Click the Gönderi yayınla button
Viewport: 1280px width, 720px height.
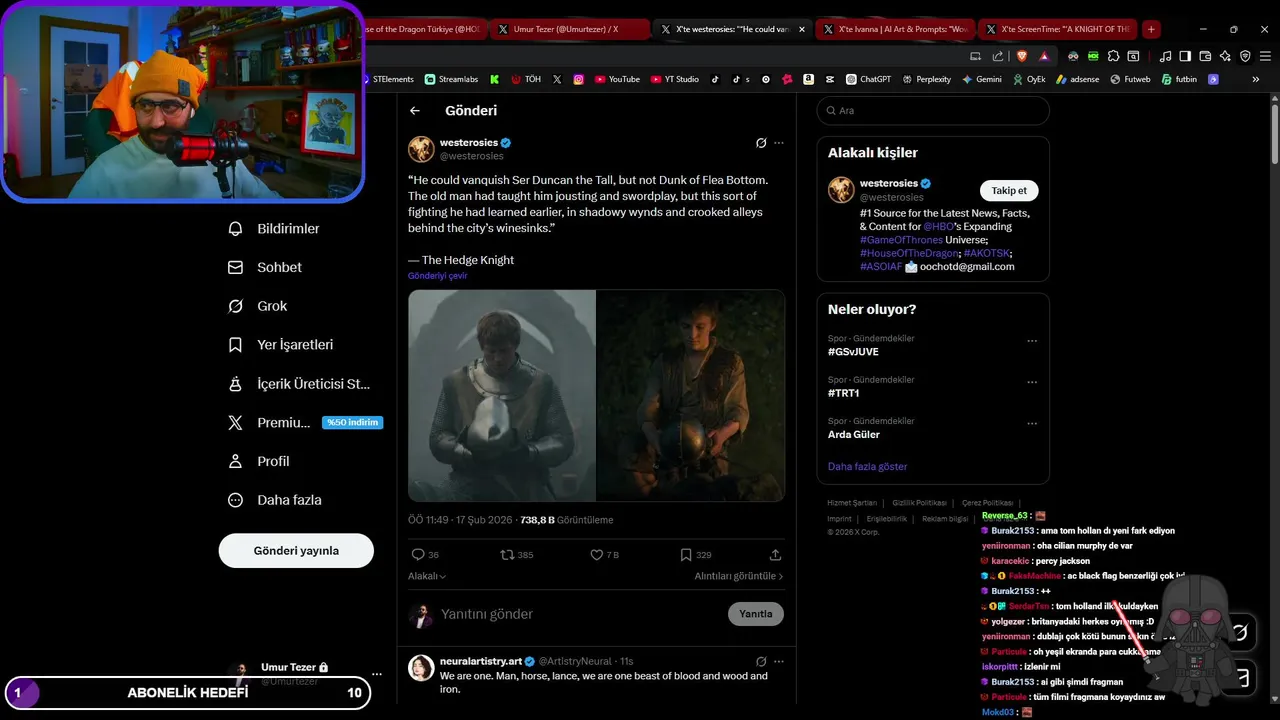tap(296, 551)
